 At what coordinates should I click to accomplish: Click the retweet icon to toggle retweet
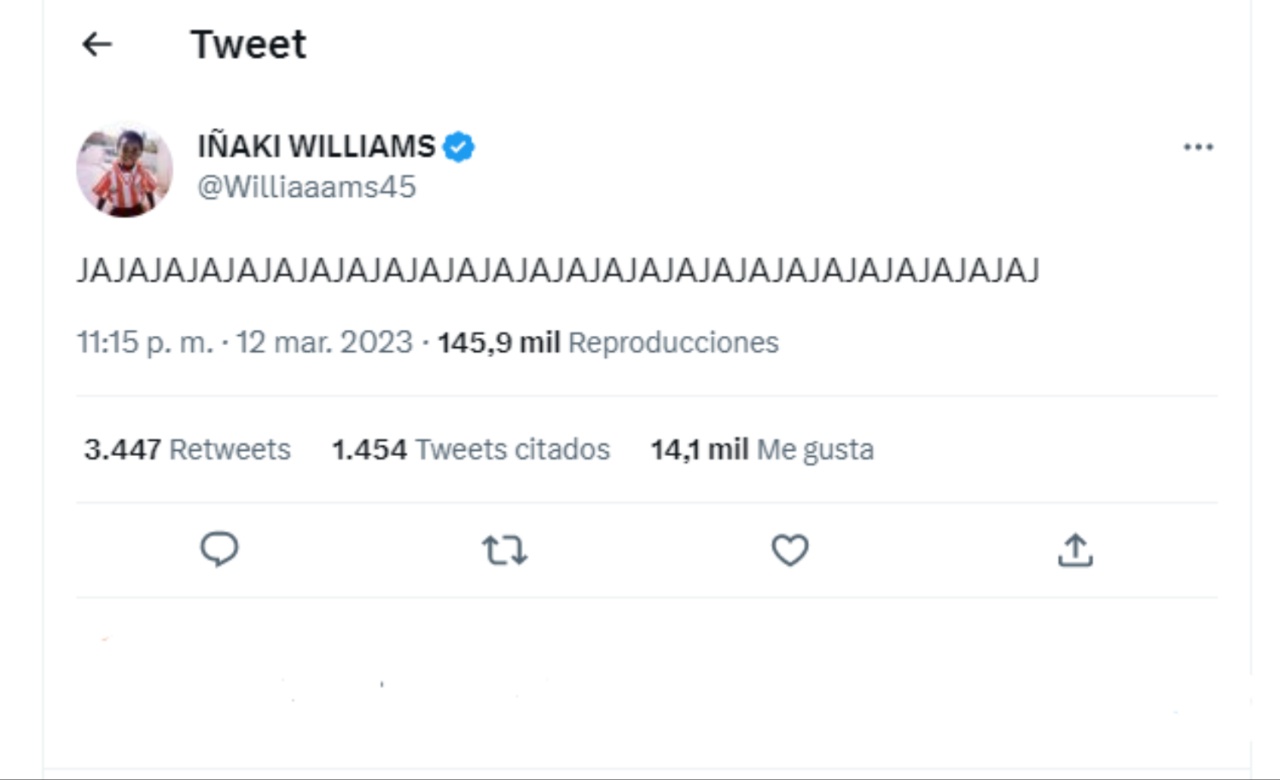(505, 549)
